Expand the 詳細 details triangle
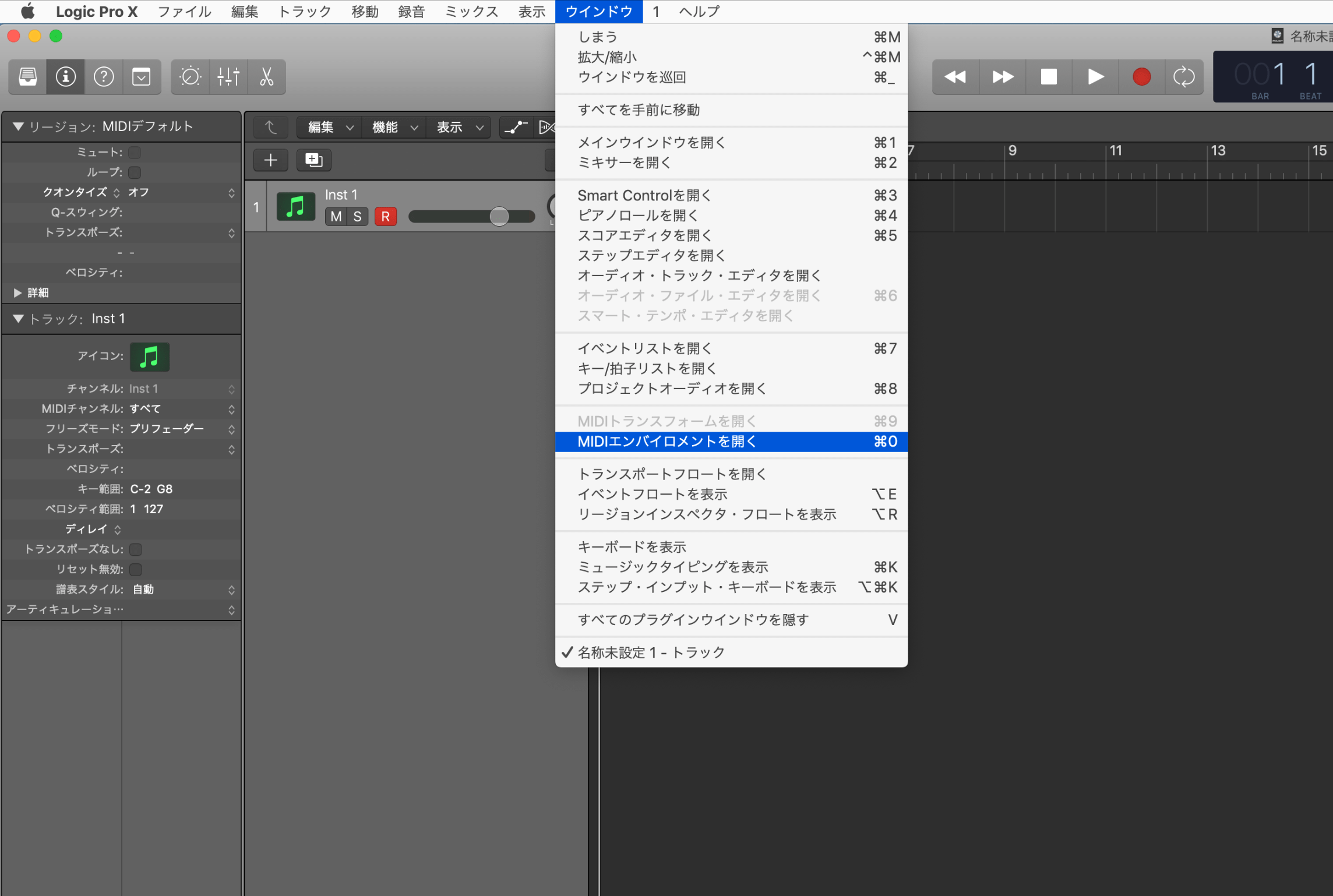Viewport: 1333px width, 896px height. (17, 292)
